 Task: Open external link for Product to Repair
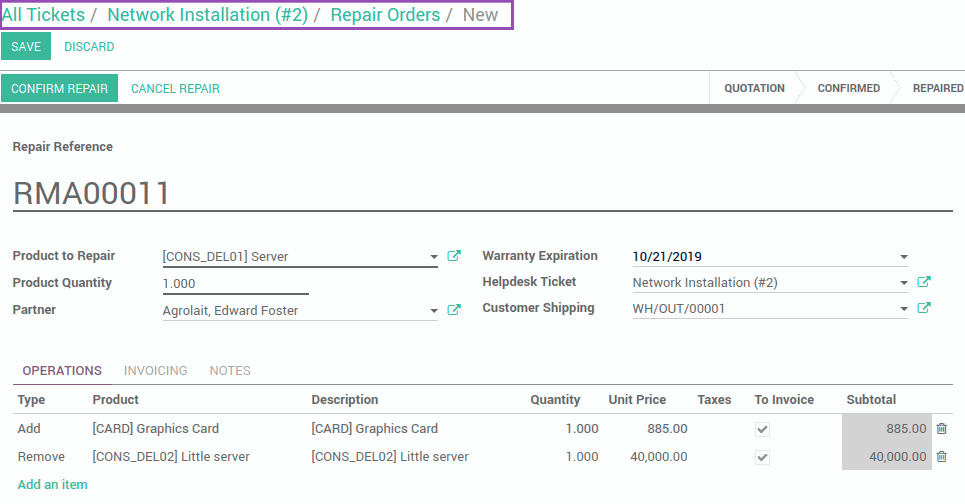coord(454,256)
